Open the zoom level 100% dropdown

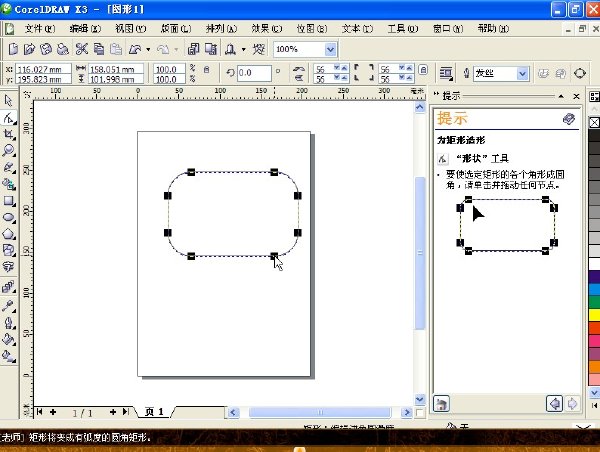point(331,49)
